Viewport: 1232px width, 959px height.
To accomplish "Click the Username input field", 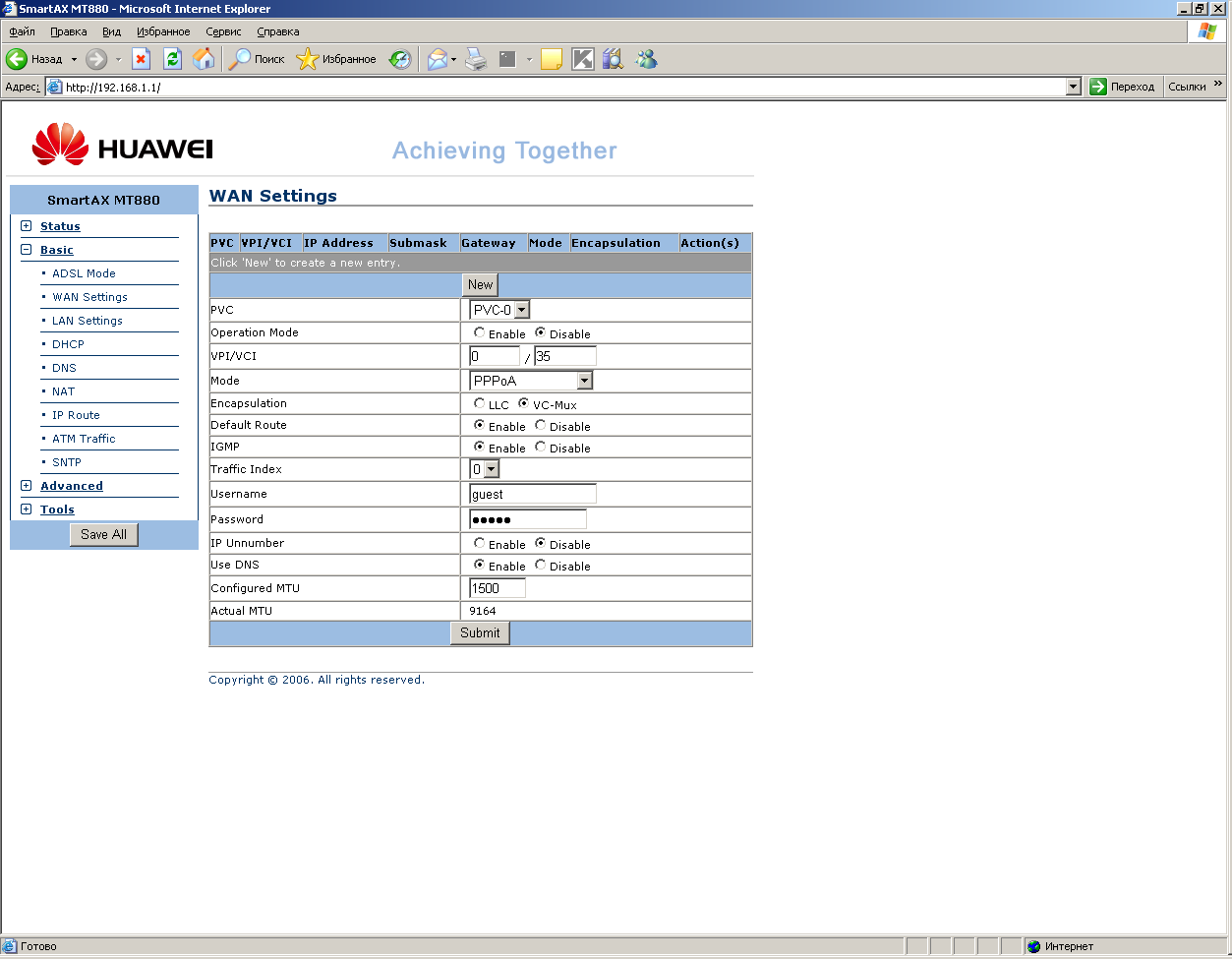I will (x=533, y=494).
